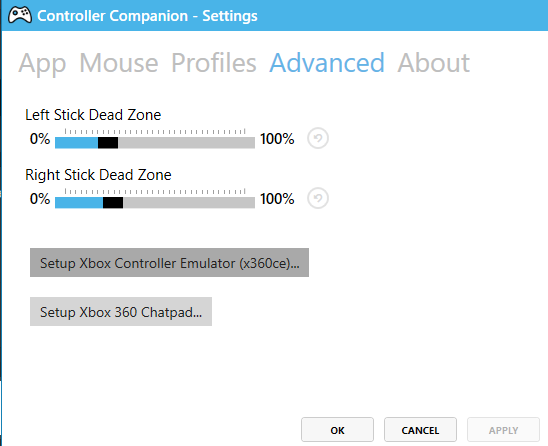Open Setup Xbox Controller Emulator (x360ce)
This screenshot has width=548, height=446.
click(x=170, y=262)
